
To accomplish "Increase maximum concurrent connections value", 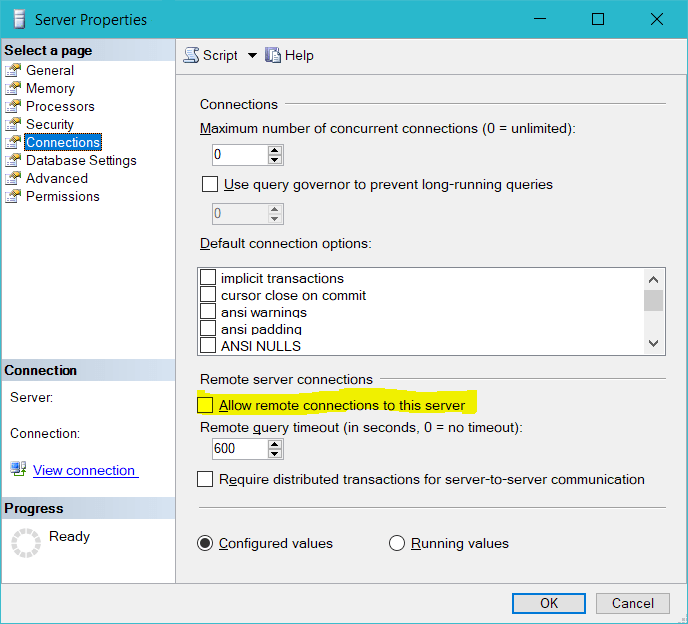I will click(275, 150).
